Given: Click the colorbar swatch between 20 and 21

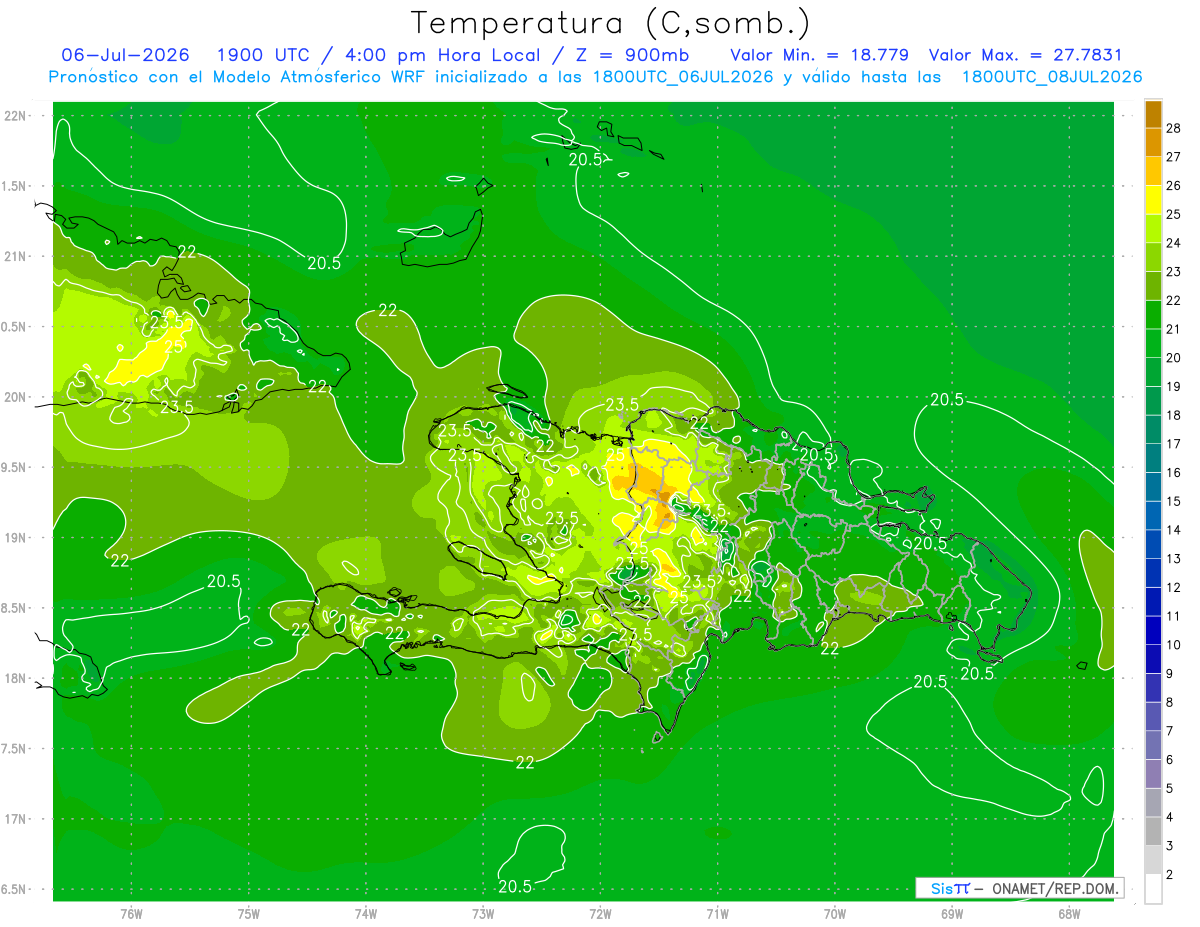Looking at the screenshot, I should (x=1153, y=343).
